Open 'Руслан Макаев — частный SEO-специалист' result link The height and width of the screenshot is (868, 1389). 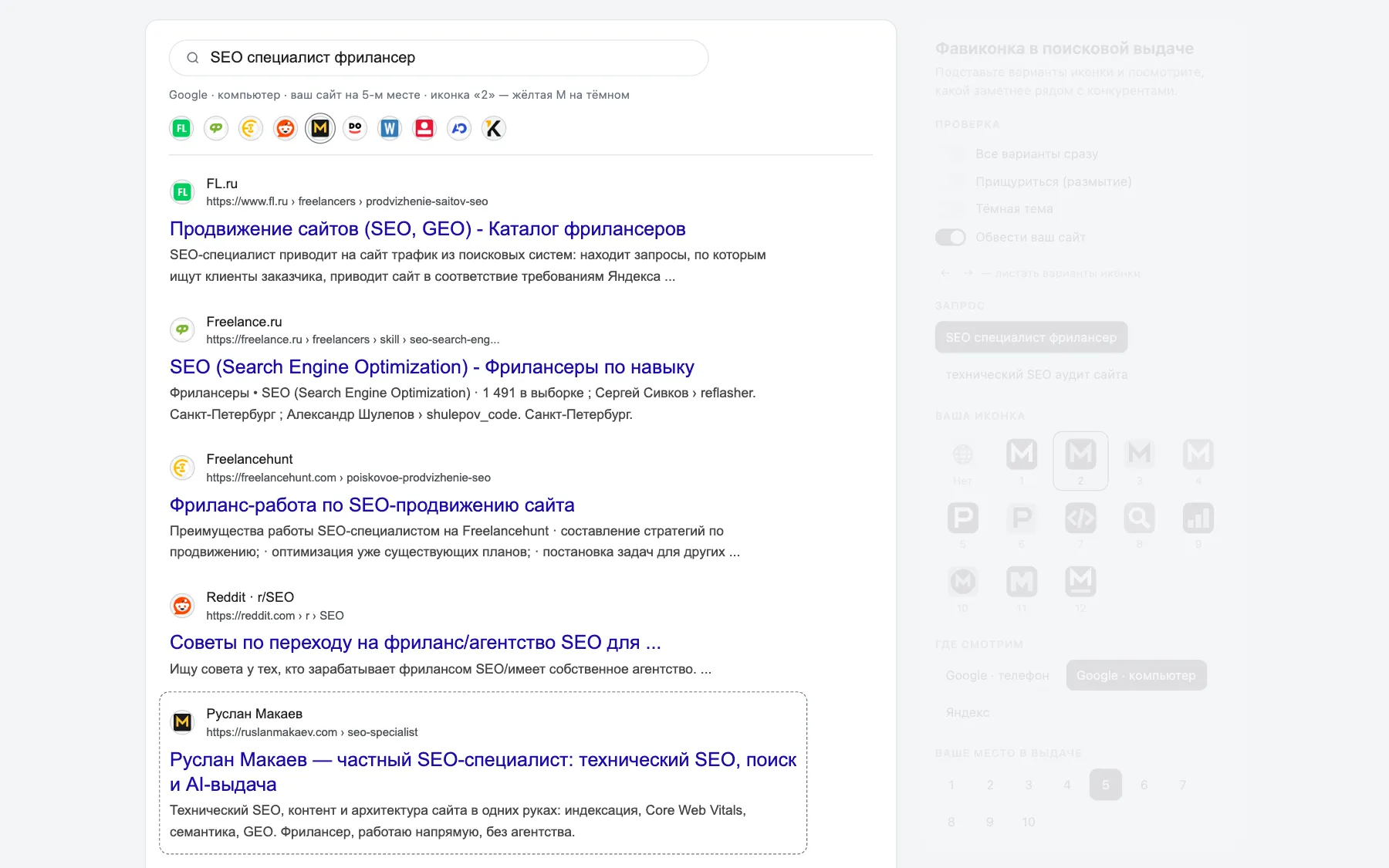(x=483, y=772)
